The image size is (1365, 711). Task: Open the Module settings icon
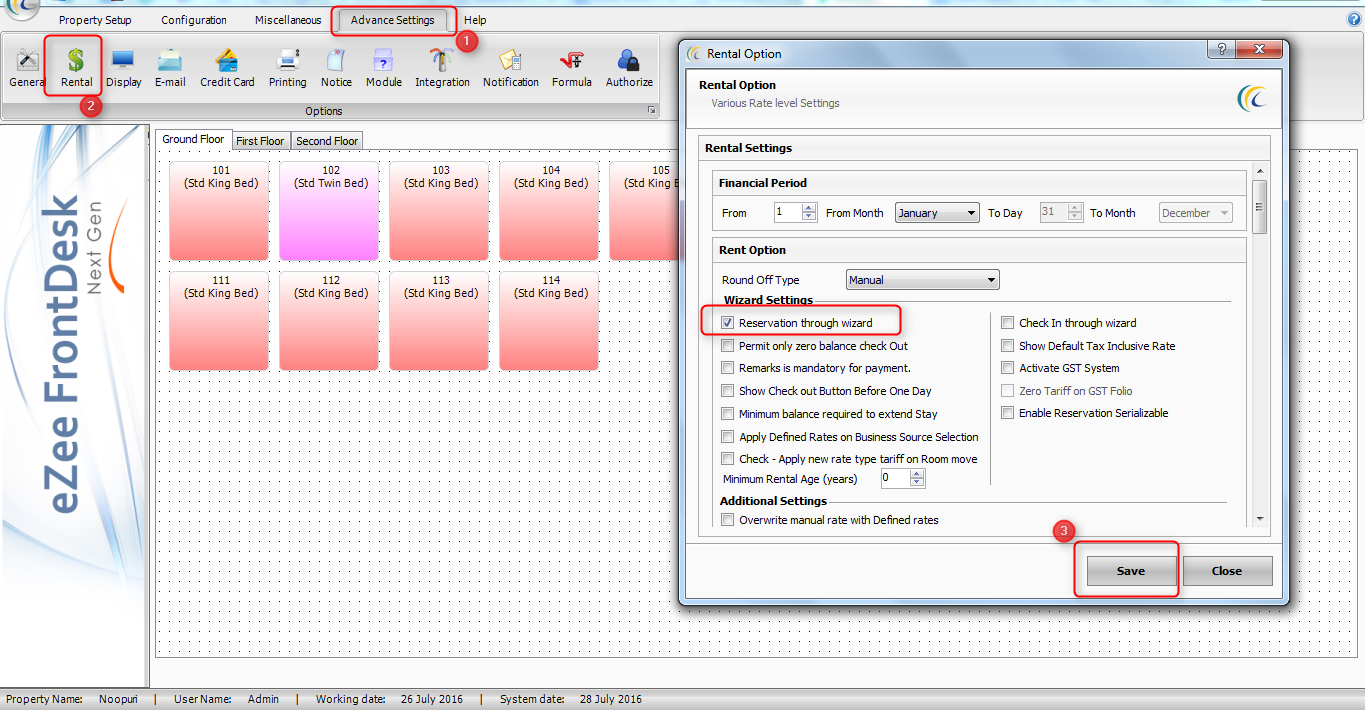coord(384,67)
